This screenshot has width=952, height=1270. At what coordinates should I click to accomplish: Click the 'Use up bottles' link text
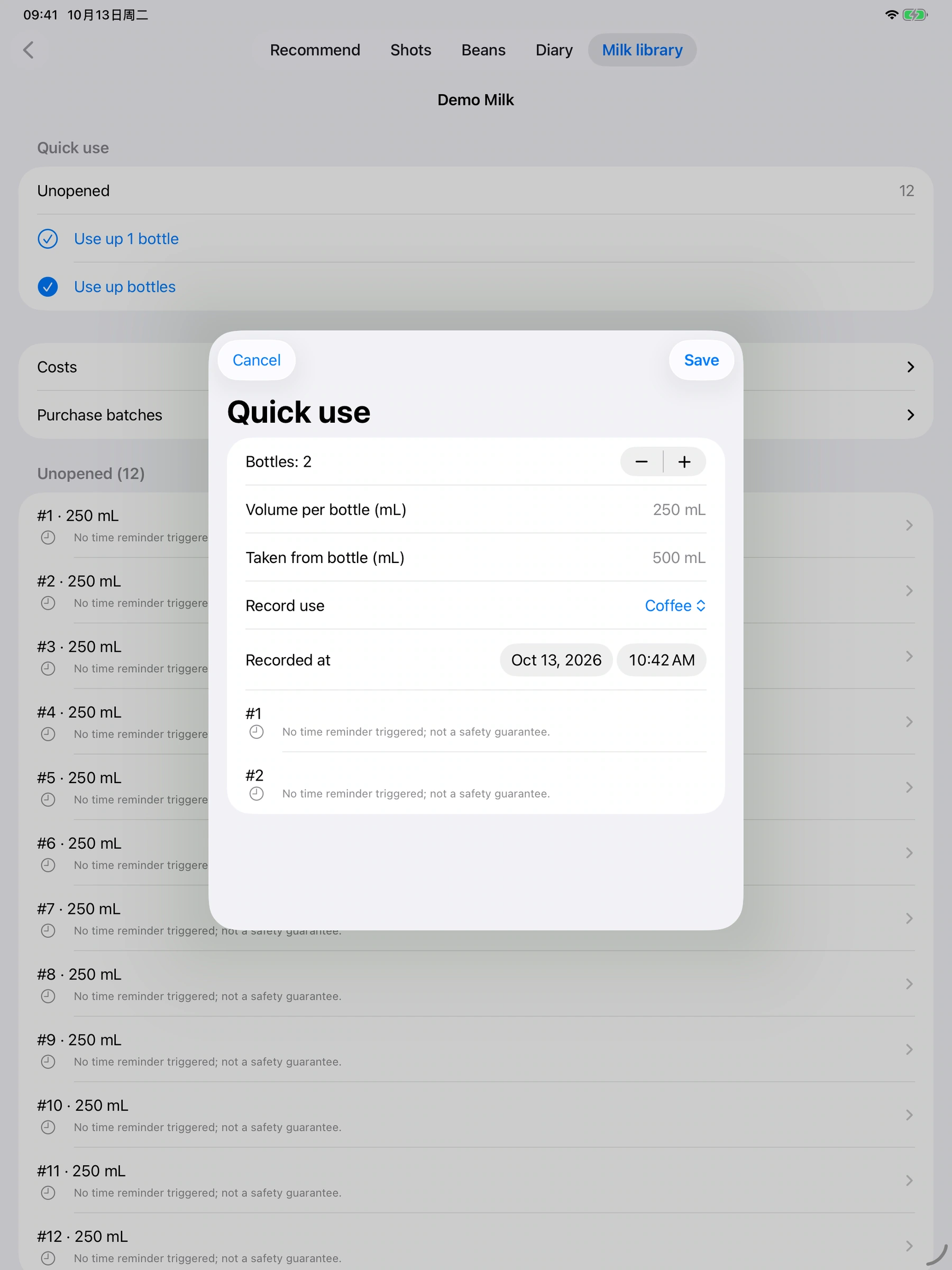(124, 286)
